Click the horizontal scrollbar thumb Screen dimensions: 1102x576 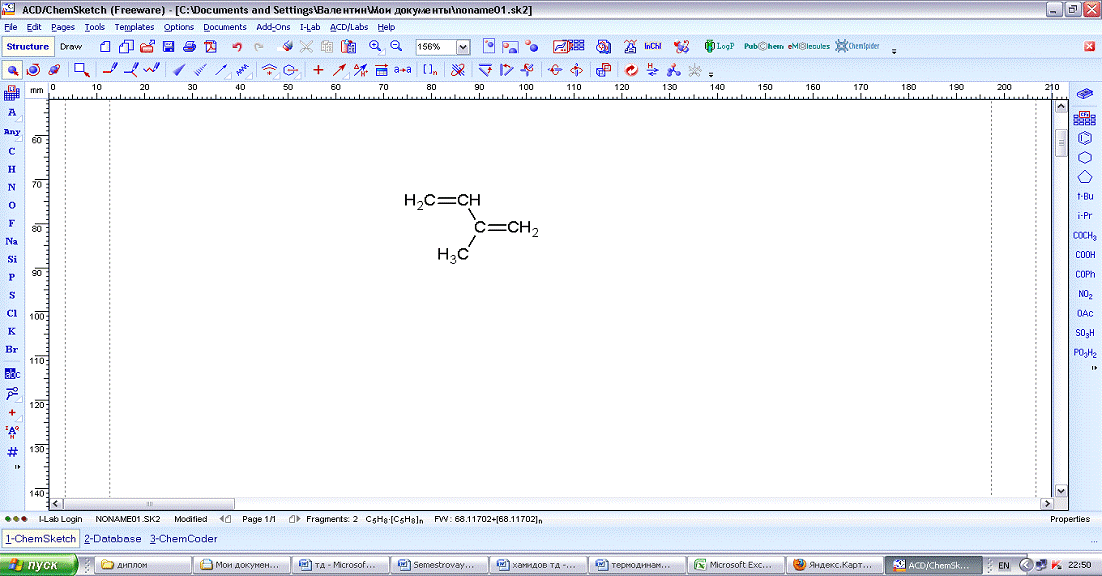(150, 503)
